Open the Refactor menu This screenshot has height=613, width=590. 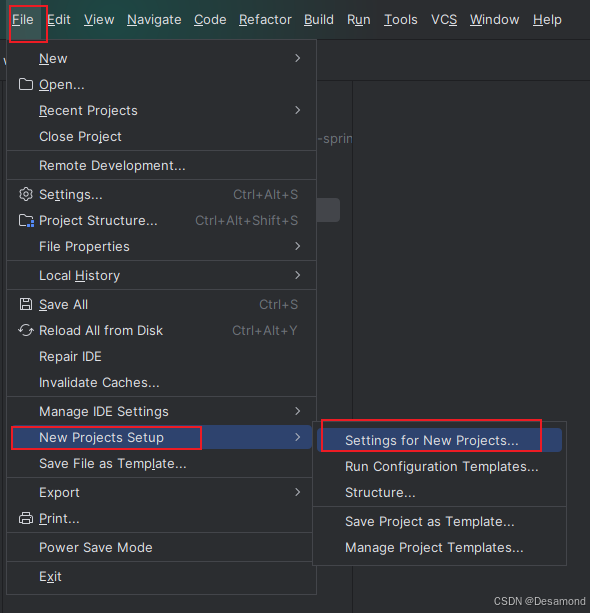pyautogui.click(x=265, y=20)
